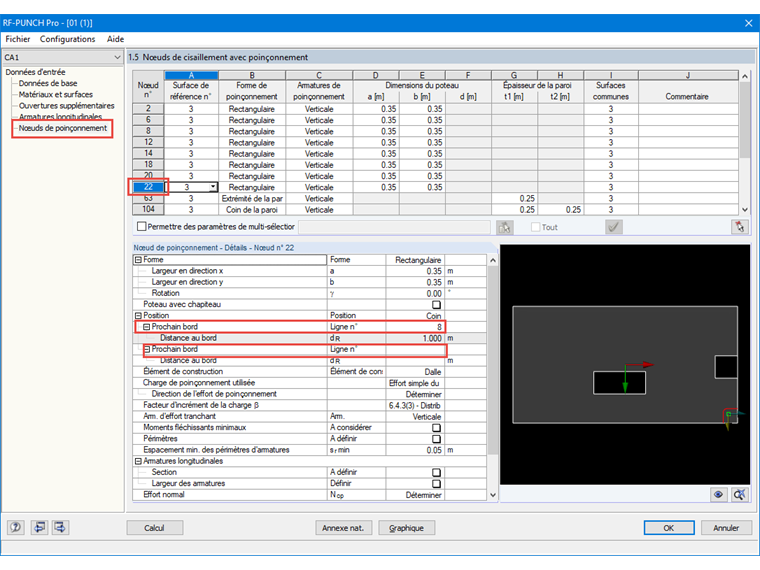Open the Fichier menu
The height and width of the screenshot is (570, 760).
(x=18, y=39)
